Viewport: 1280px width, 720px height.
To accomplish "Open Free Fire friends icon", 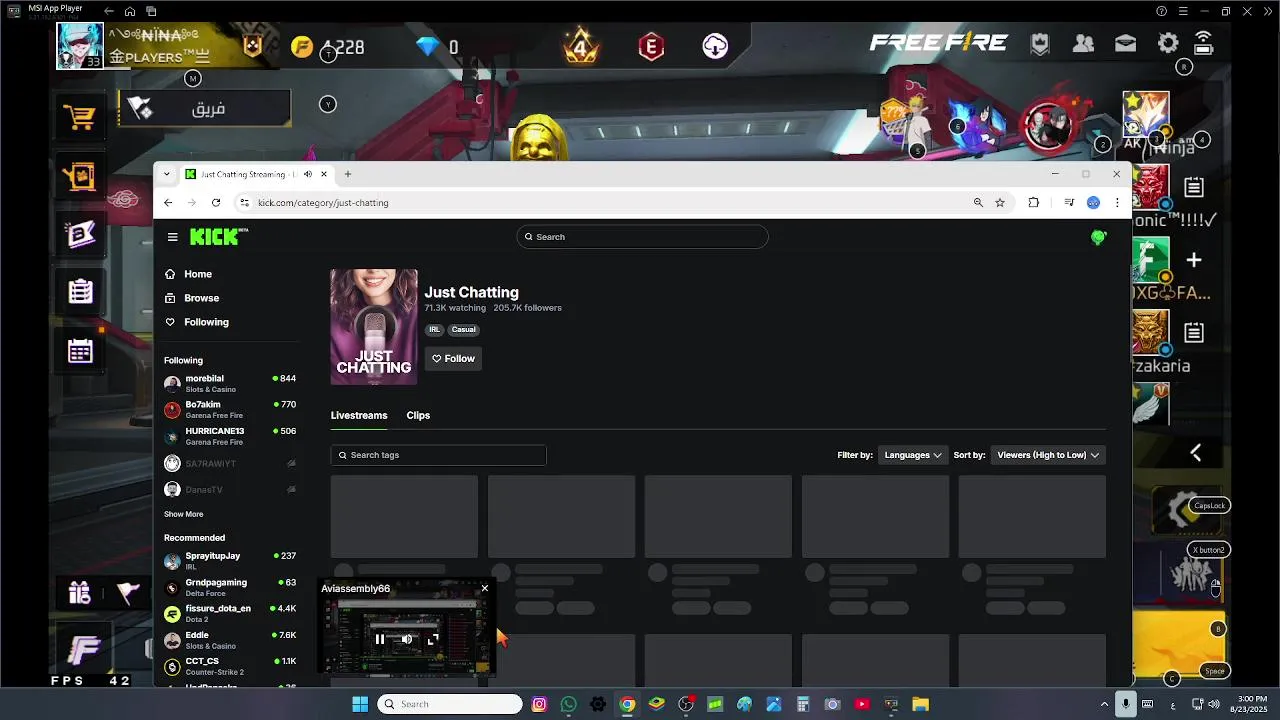I will pyautogui.click(x=1083, y=43).
